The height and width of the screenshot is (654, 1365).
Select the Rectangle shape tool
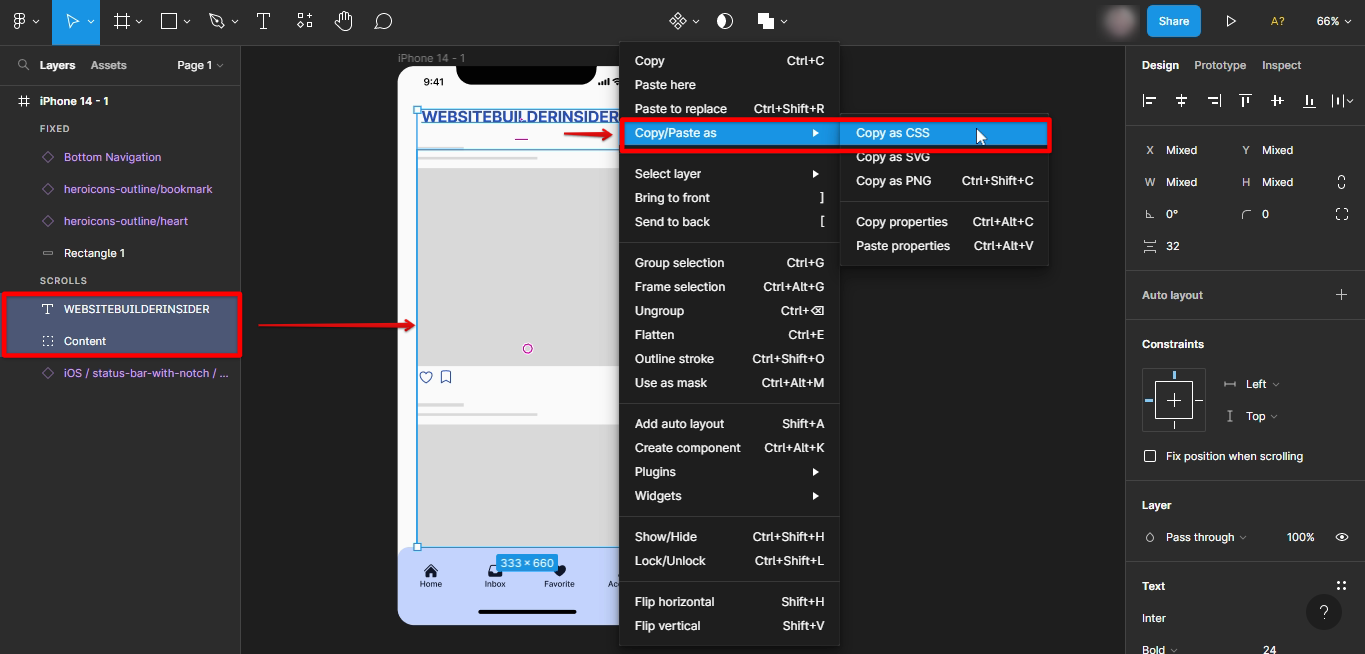pos(169,21)
